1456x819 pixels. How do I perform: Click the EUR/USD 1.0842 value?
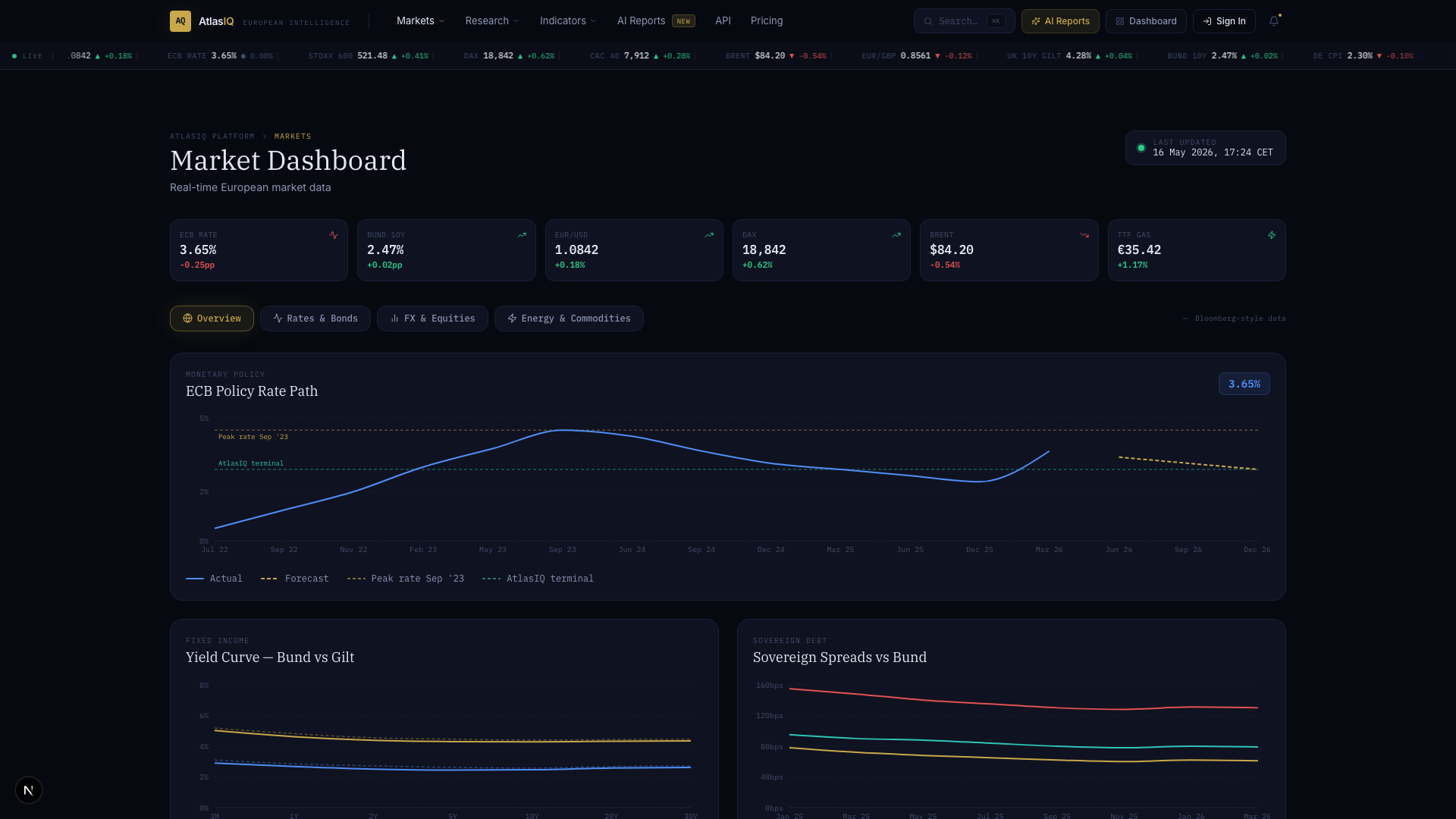click(x=576, y=250)
